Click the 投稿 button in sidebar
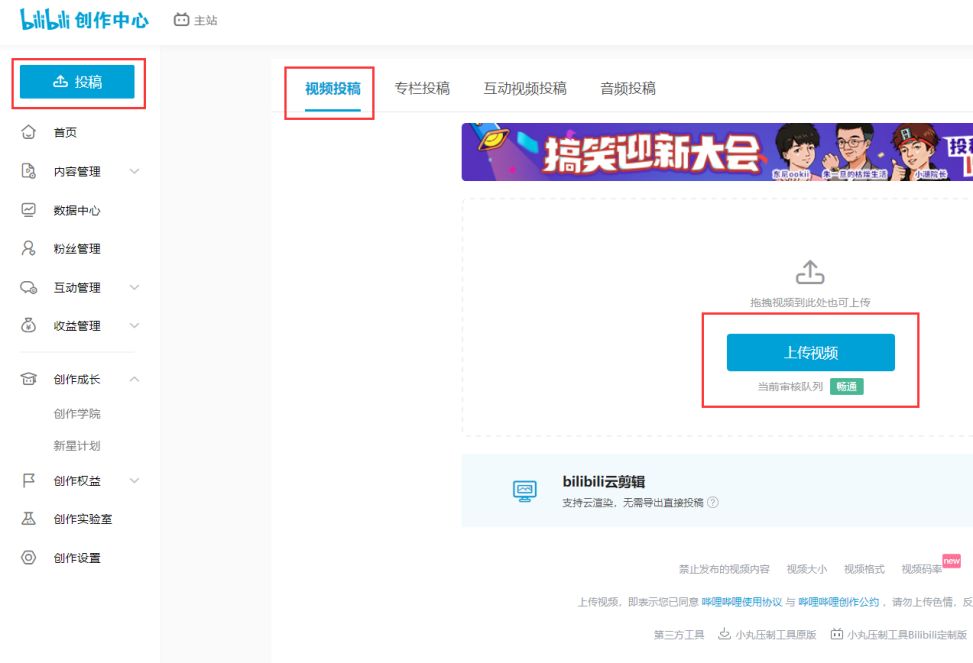This screenshot has width=973, height=663. pos(77,81)
